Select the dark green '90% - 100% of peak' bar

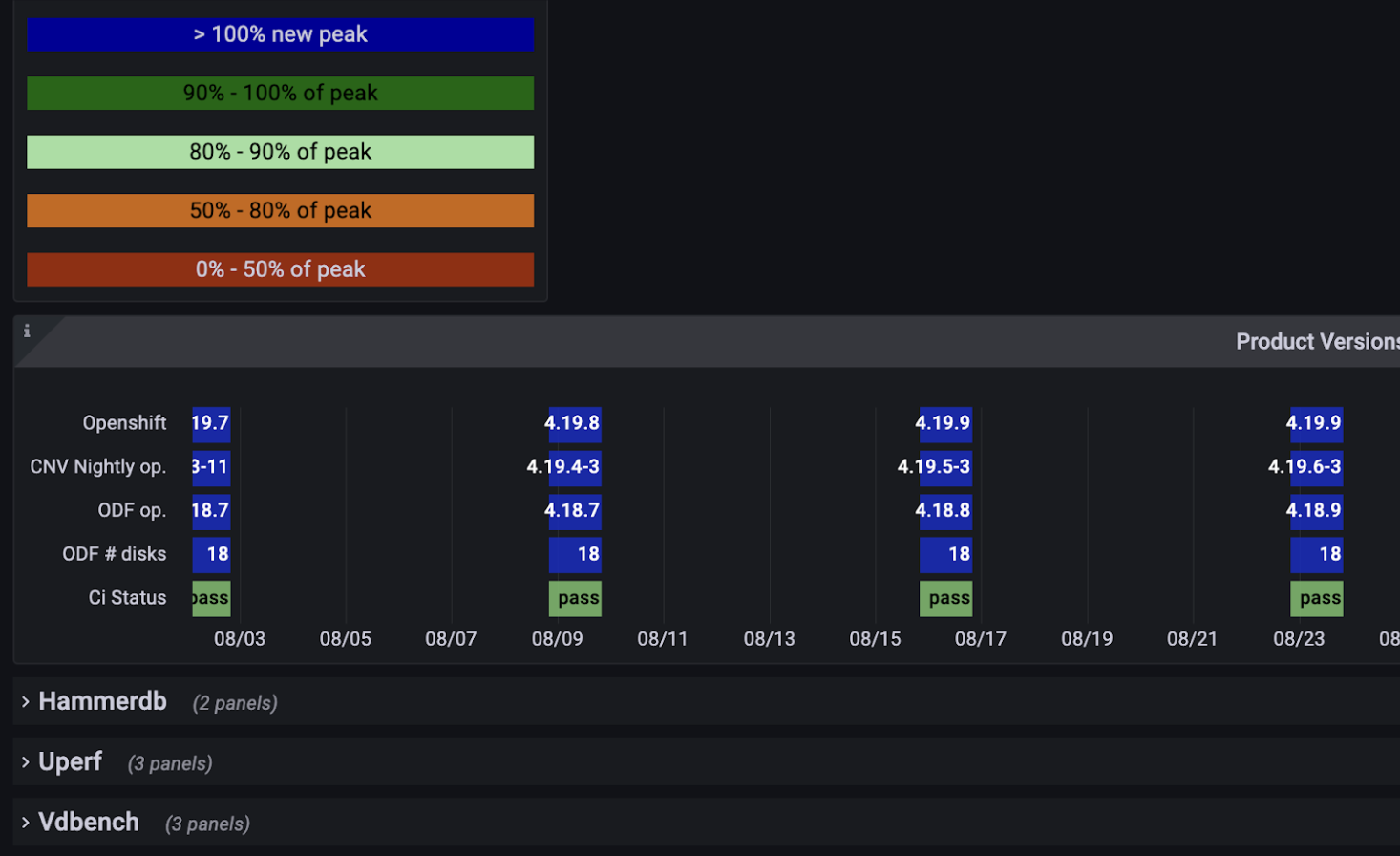(280, 94)
